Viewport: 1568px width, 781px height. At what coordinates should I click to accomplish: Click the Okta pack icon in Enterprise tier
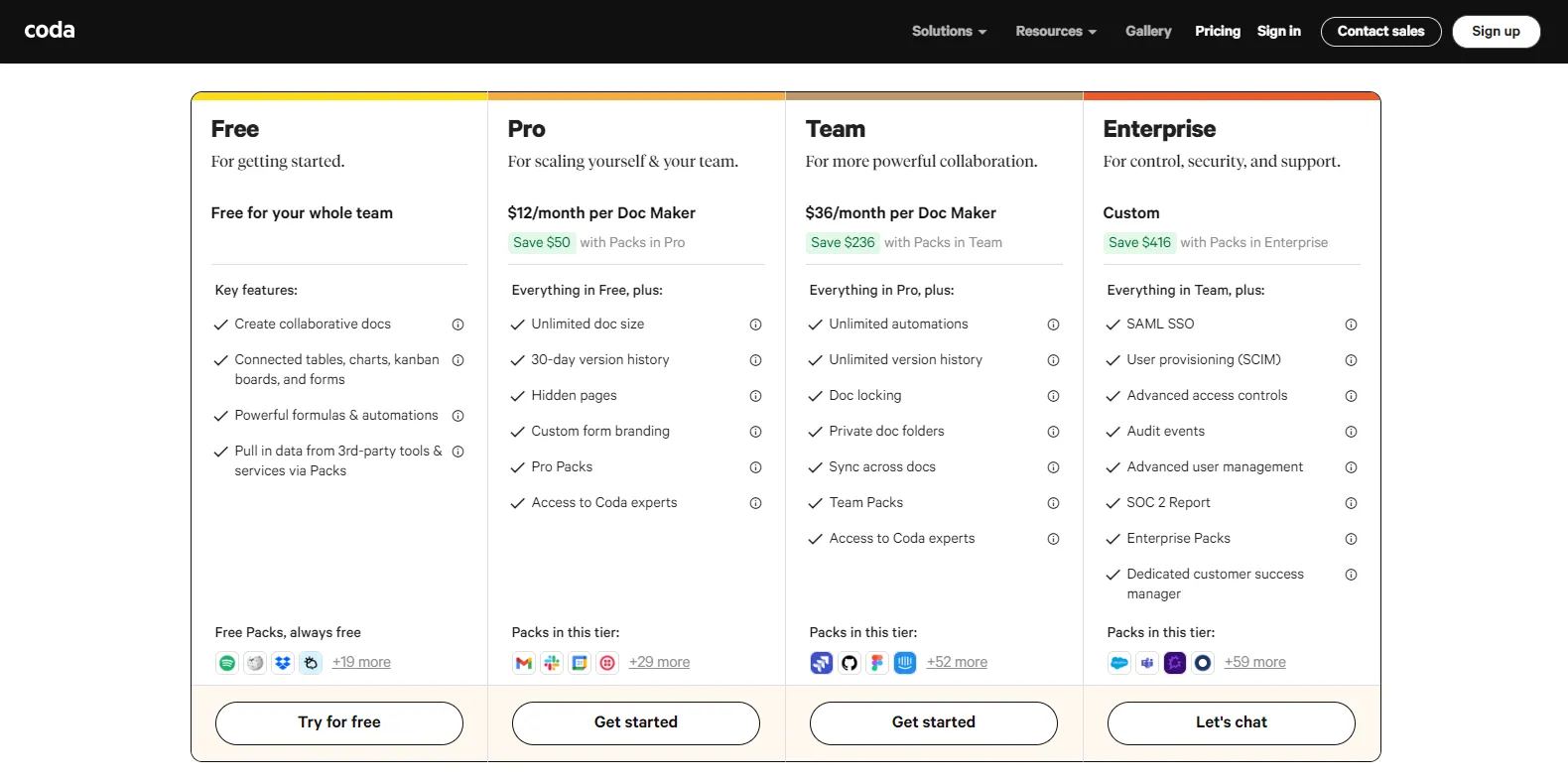pos(1203,663)
